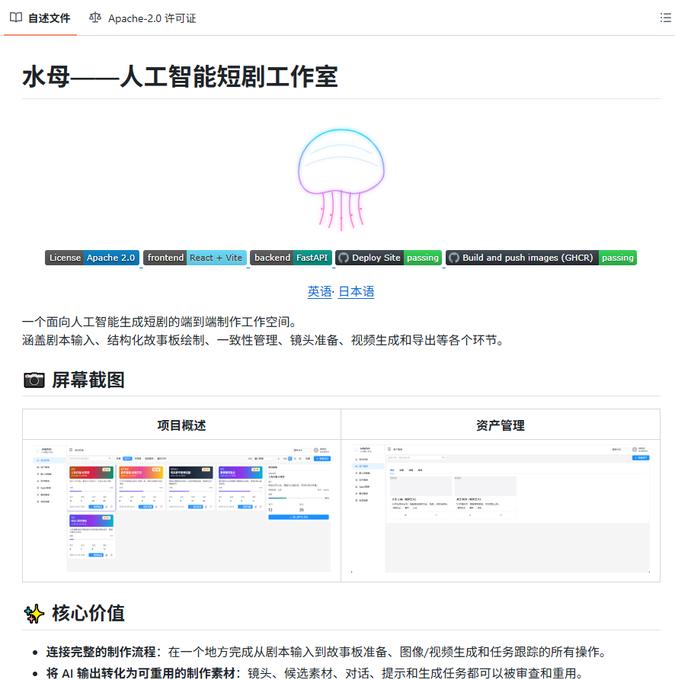The height and width of the screenshot is (680, 675).
Task: Click the GitHub icon in Deploy Site badge
Action: (x=344, y=258)
